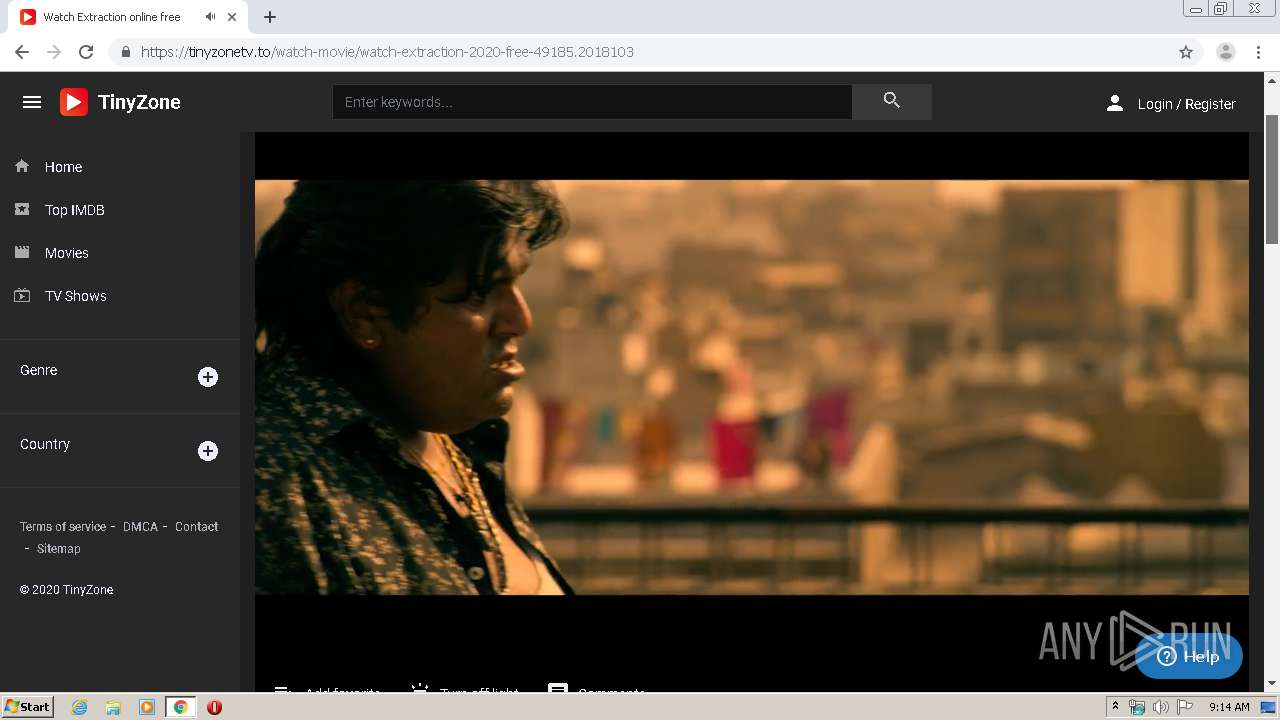Click the 9:14 AM clock
The image size is (1280, 720).
tap(1229, 707)
